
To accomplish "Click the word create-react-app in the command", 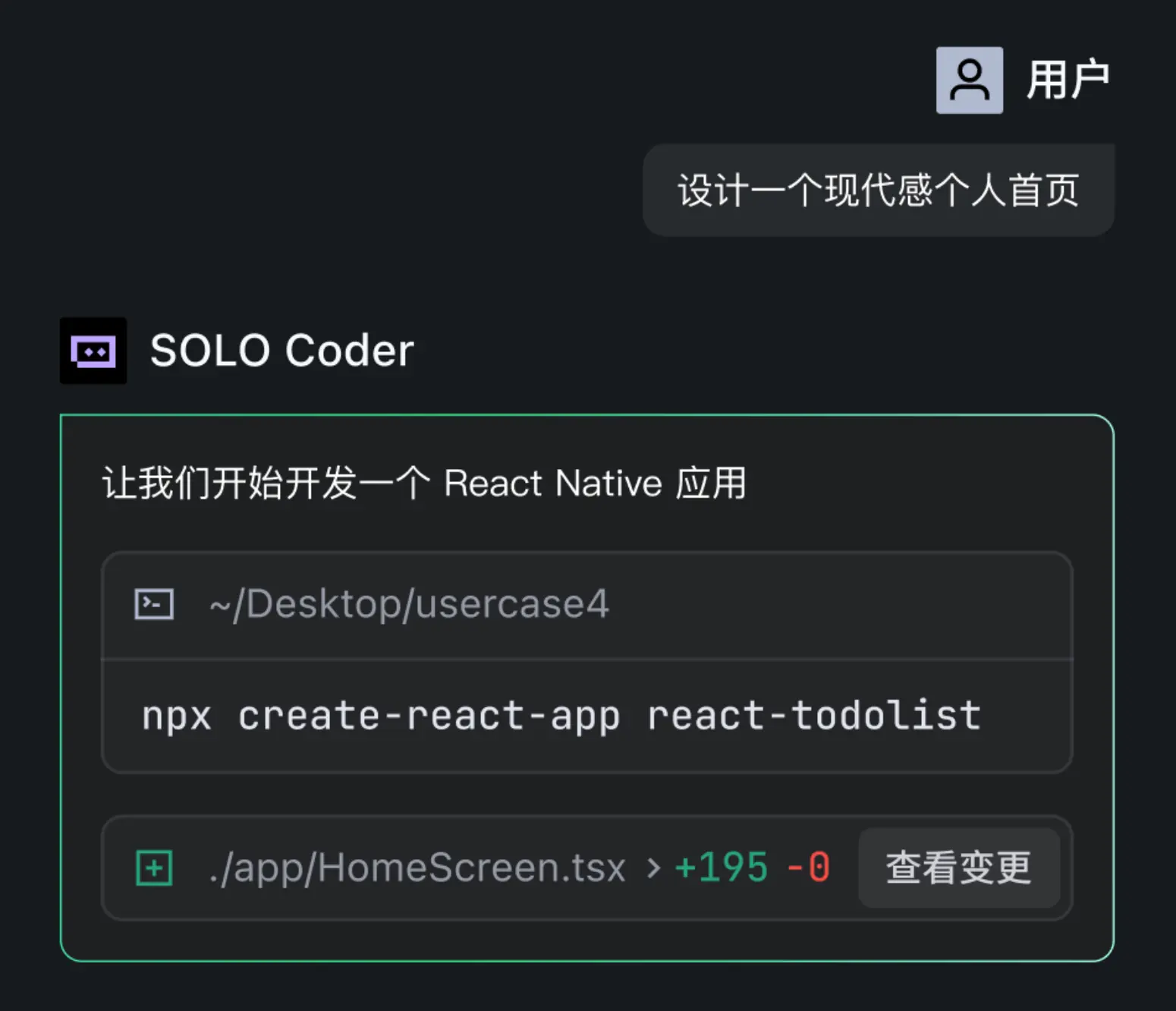I will 429,716.
